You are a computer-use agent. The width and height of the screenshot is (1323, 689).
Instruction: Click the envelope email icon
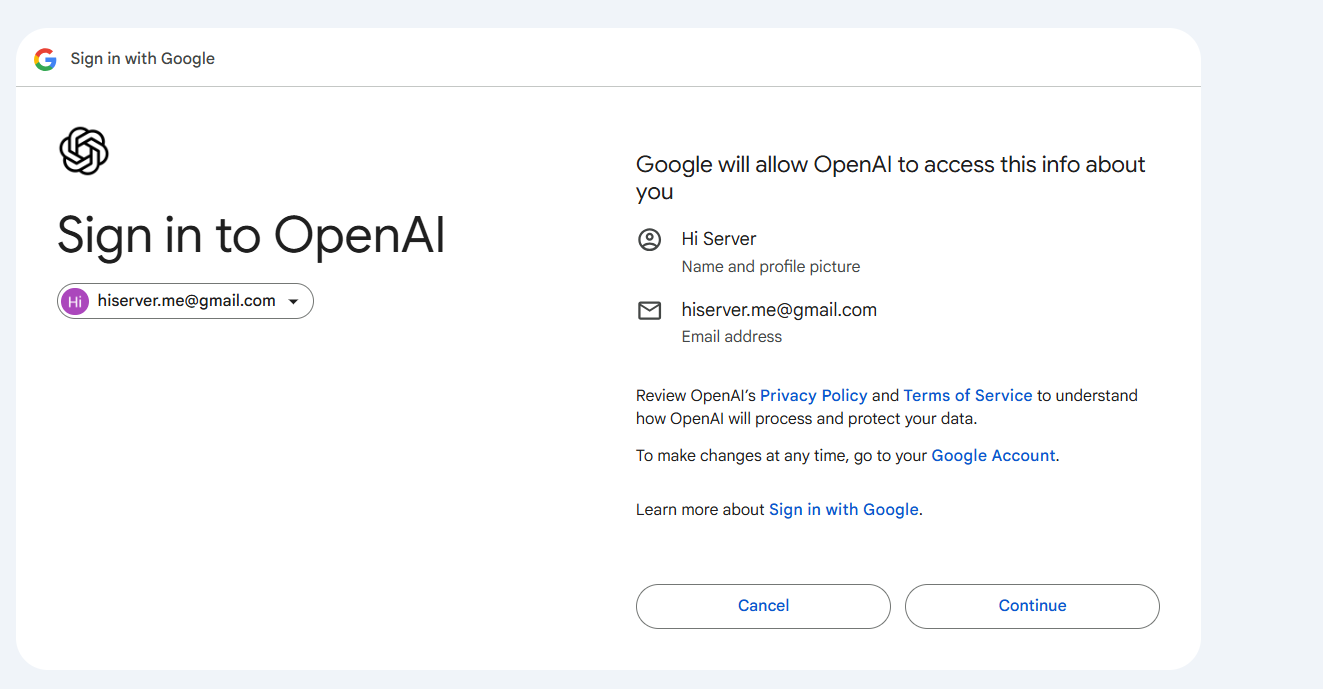[650, 311]
